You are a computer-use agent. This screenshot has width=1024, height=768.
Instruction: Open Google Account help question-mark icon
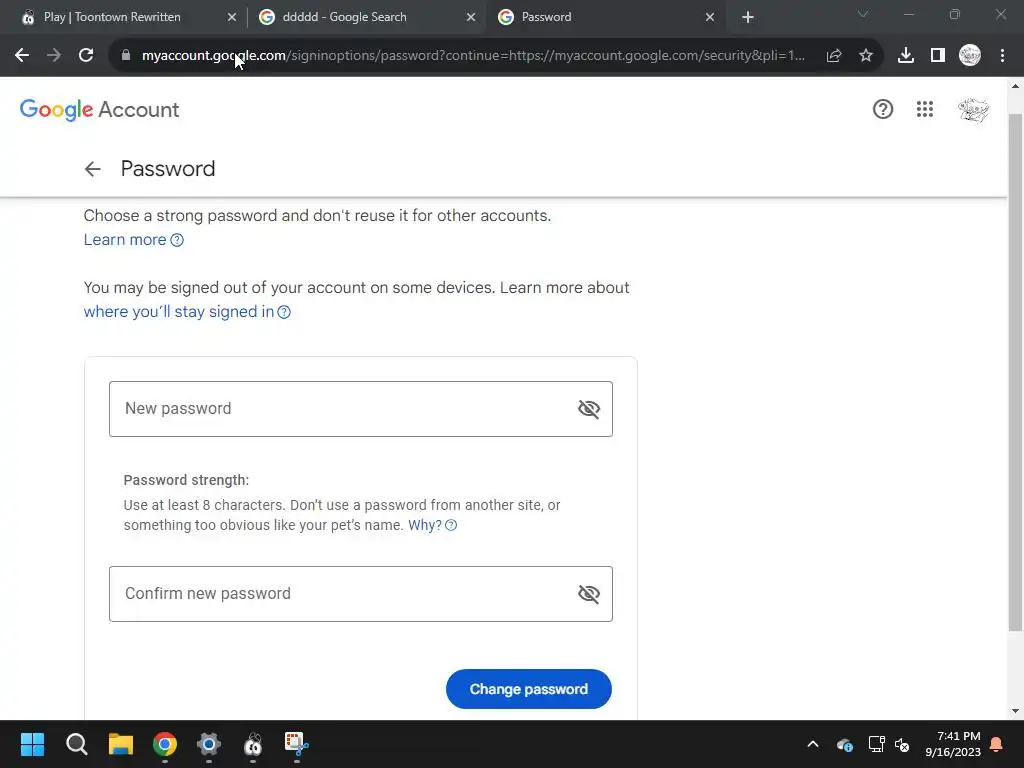tap(882, 109)
